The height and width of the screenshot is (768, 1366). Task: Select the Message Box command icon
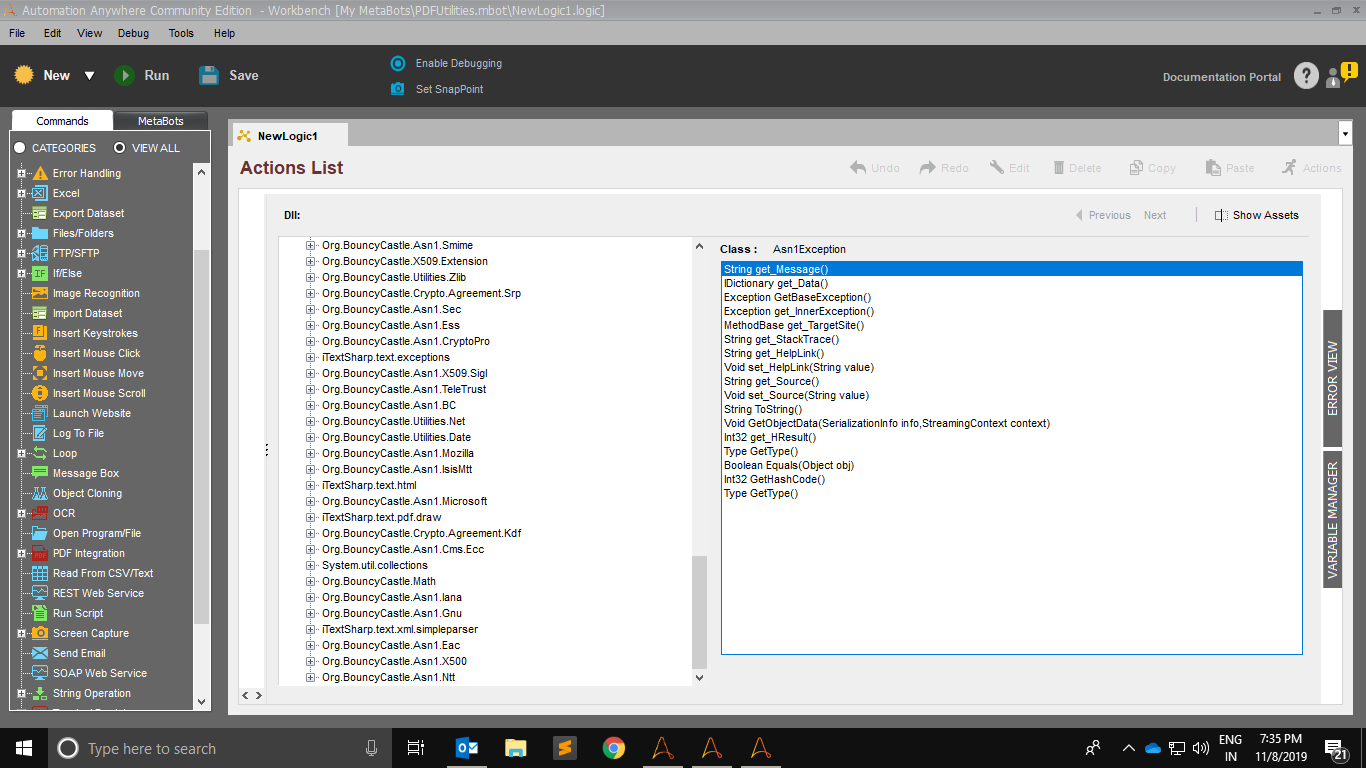(x=40, y=473)
